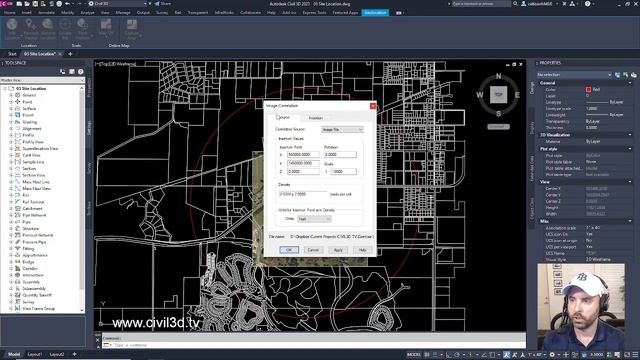Switch to the Layout1 tab

coord(35,354)
